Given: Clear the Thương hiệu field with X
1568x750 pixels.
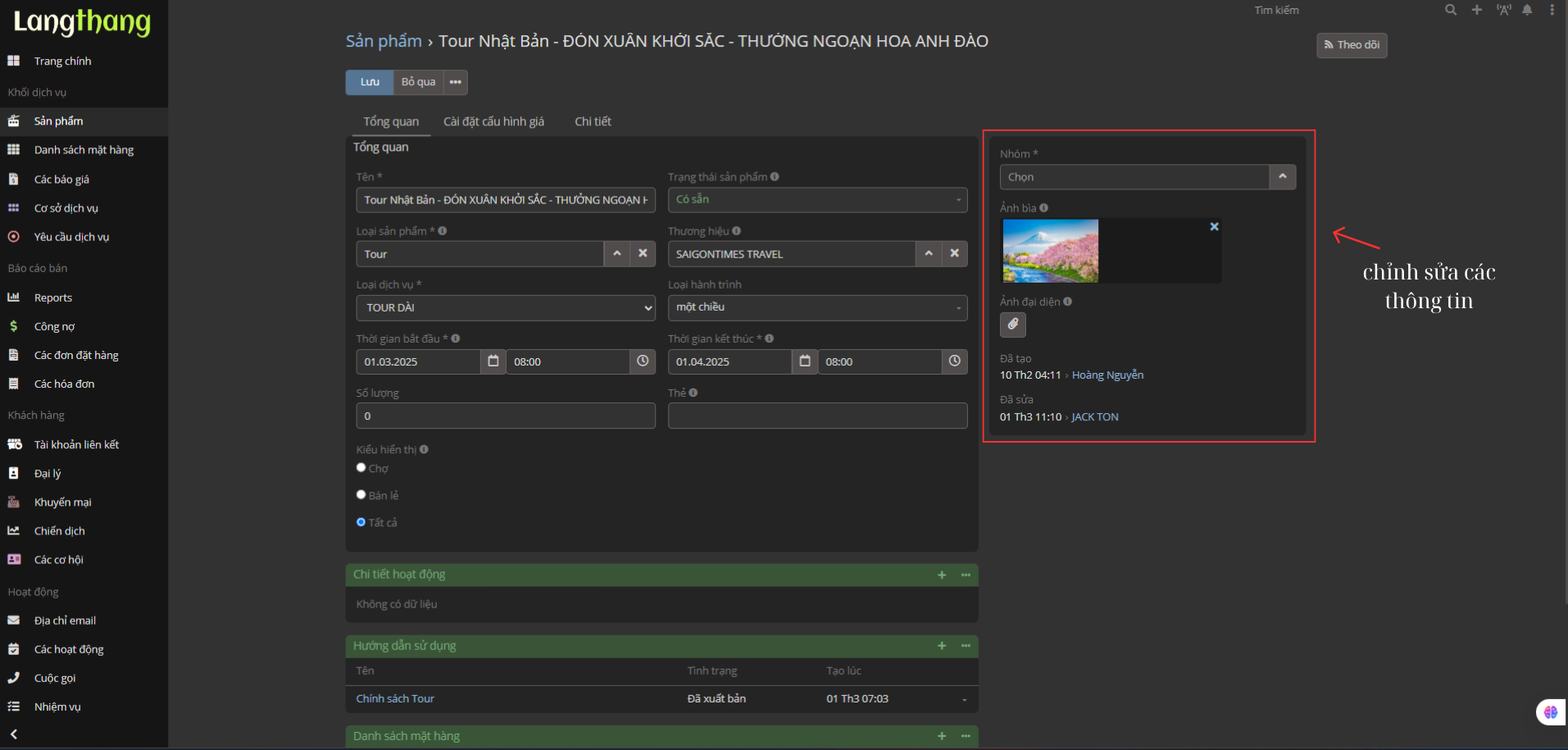Looking at the screenshot, I should tap(954, 253).
